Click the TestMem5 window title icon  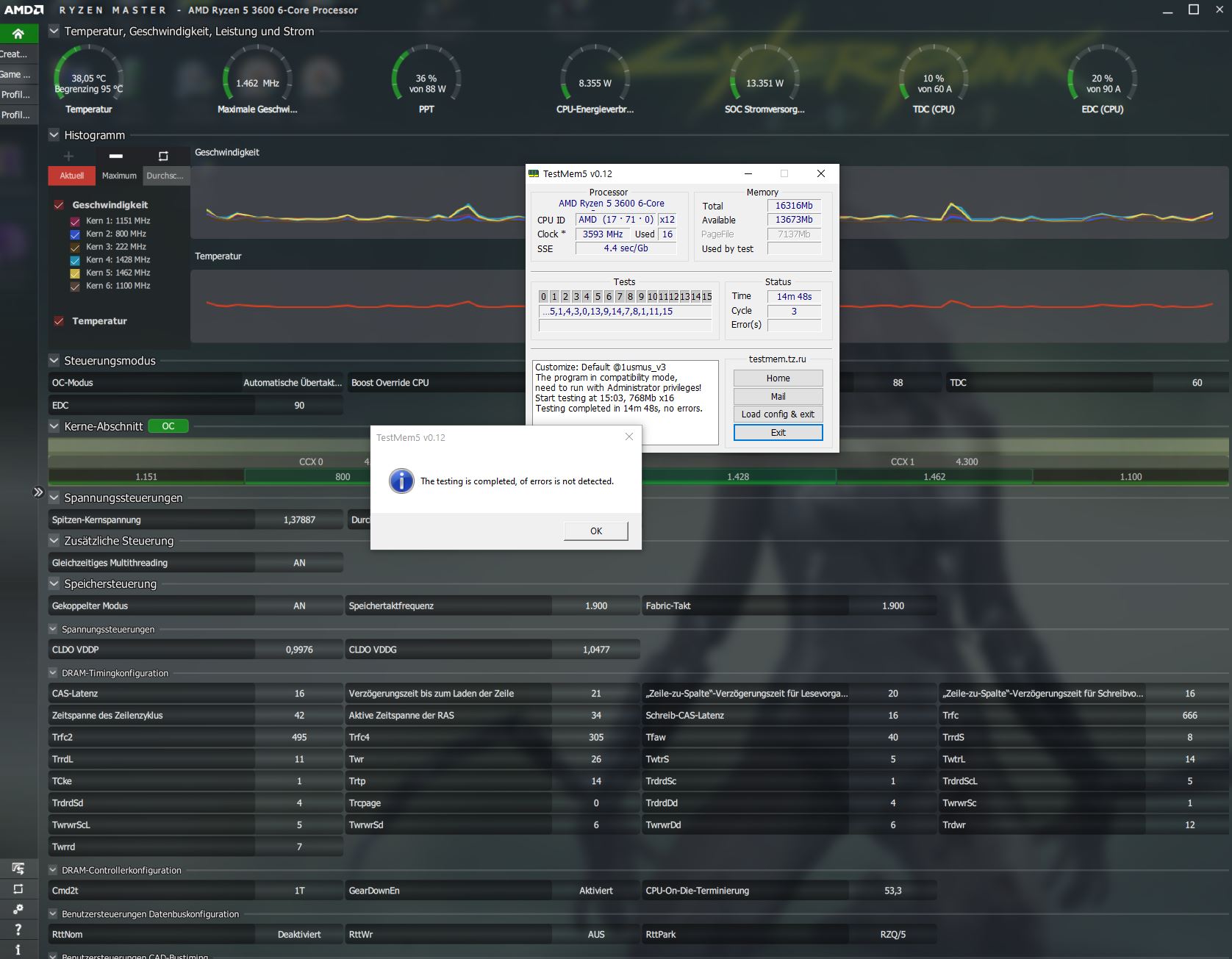(534, 173)
